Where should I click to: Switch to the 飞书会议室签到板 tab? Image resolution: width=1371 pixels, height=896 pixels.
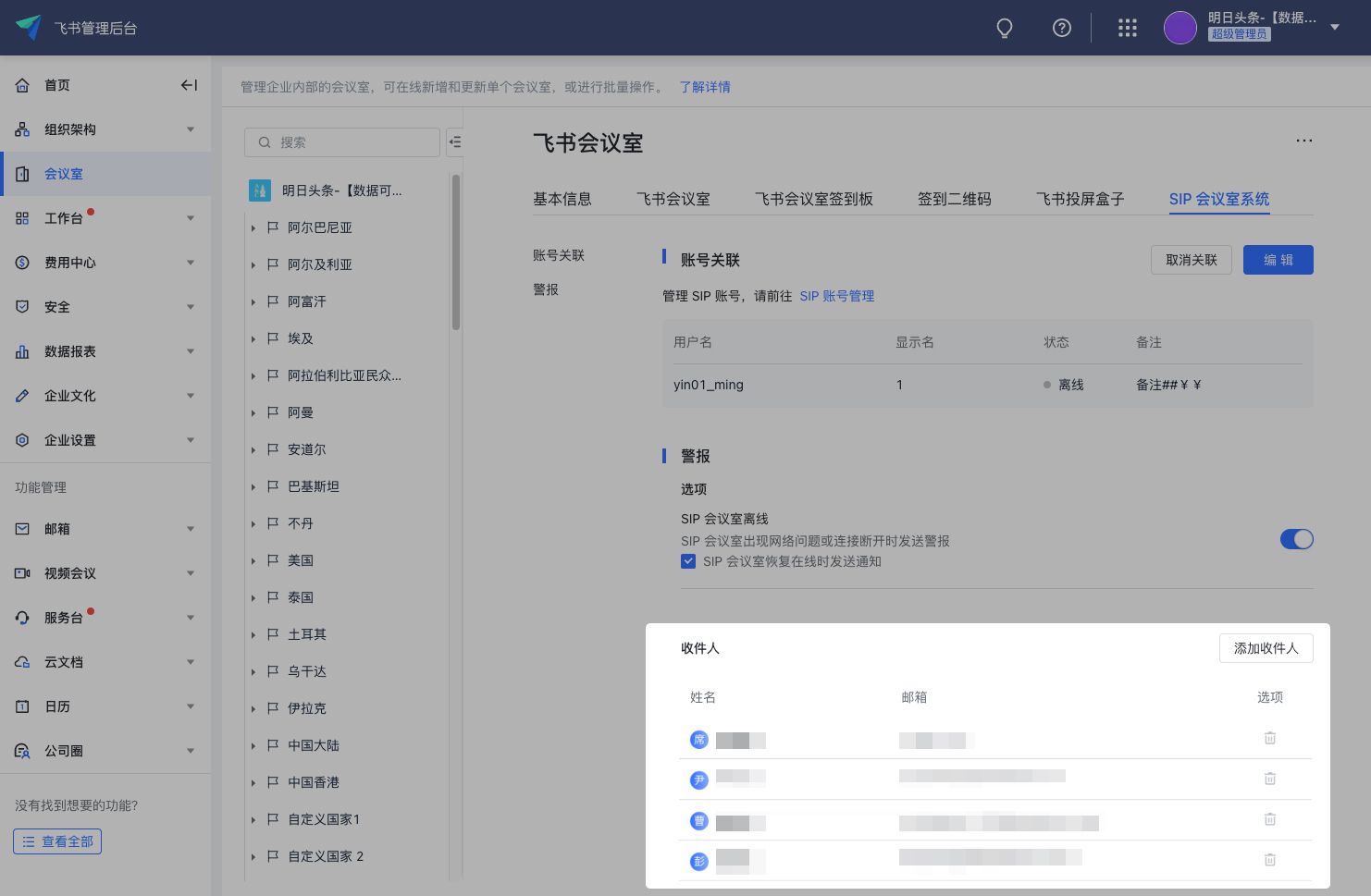tap(814, 199)
